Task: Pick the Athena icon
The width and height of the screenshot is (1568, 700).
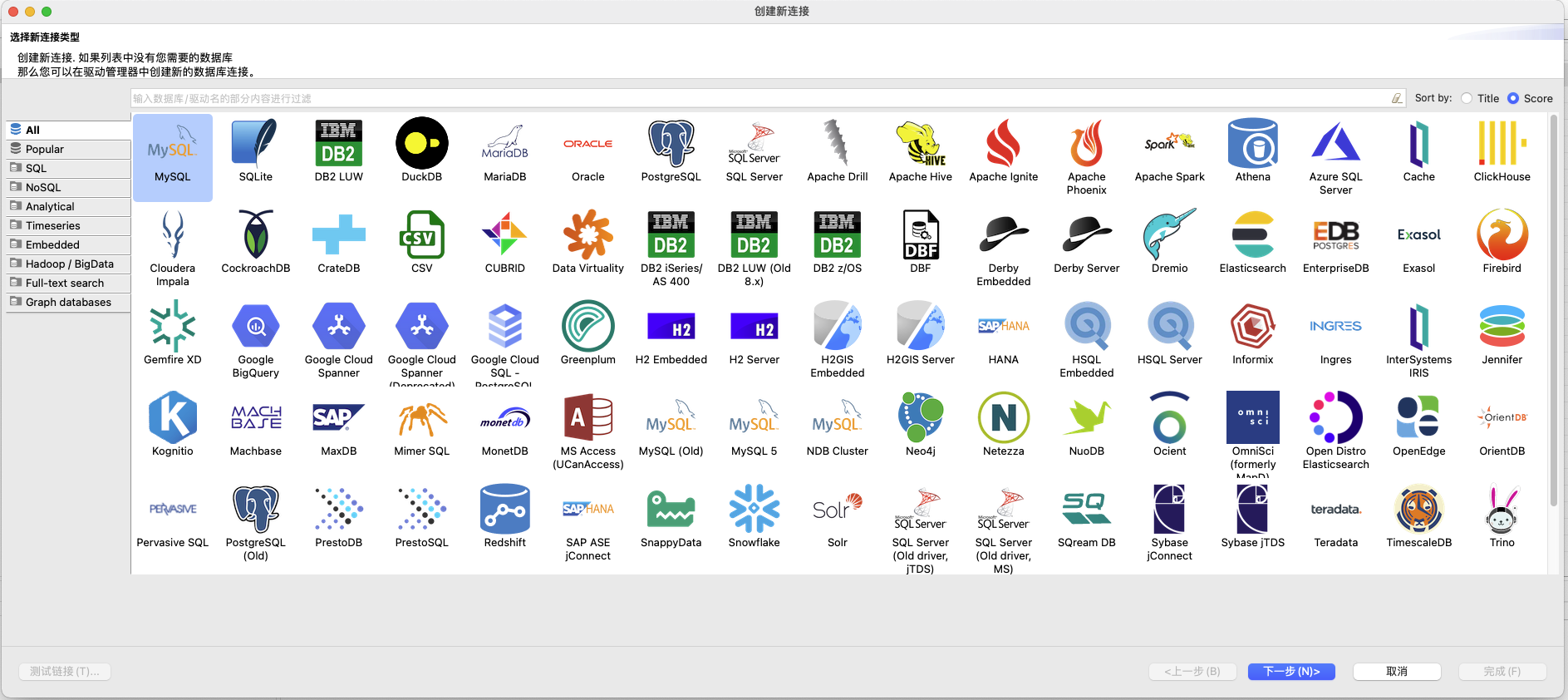Action: [1253, 144]
